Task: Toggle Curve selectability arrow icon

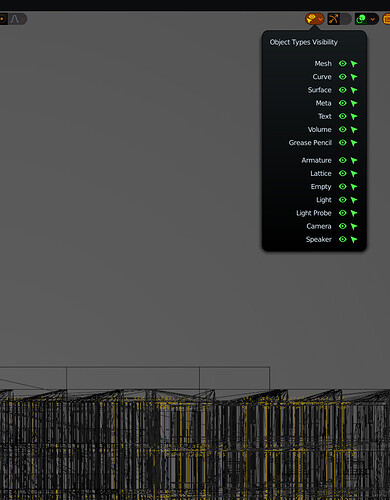Action: pos(354,77)
